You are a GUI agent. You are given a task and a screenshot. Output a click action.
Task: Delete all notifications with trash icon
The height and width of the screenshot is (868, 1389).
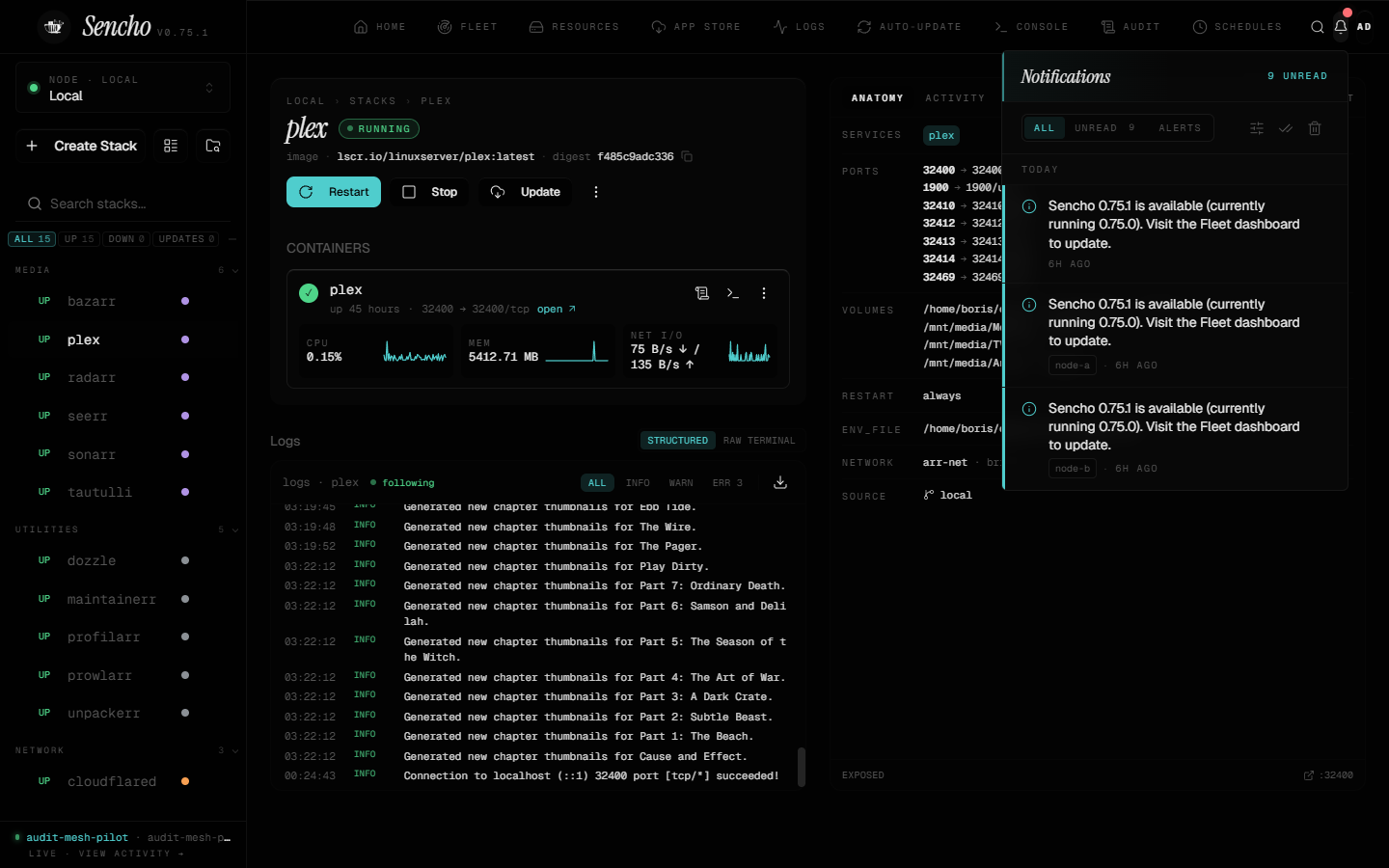[x=1315, y=128]
